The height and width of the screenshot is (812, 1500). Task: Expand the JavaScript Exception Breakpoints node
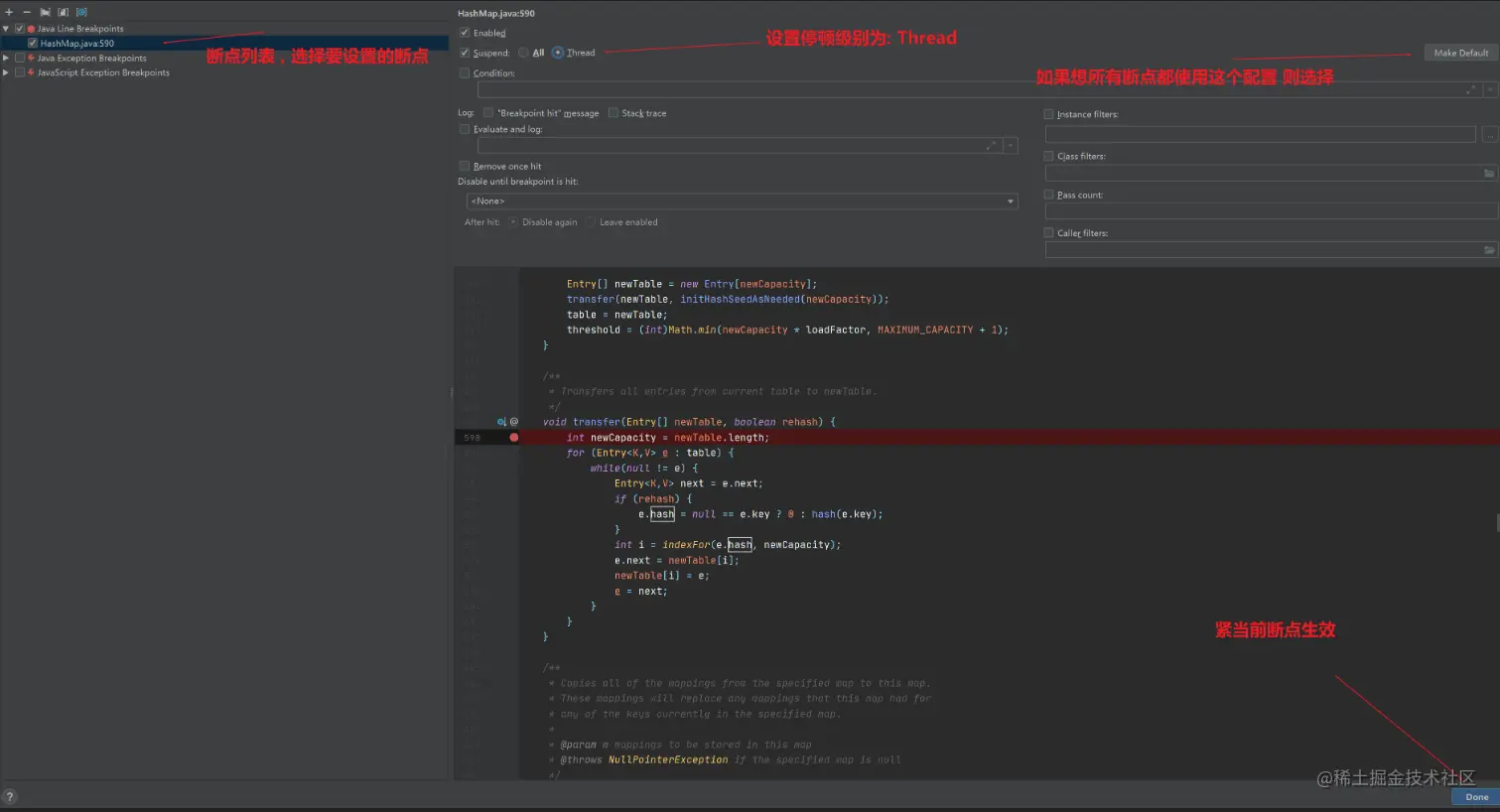tap(6, 72)
